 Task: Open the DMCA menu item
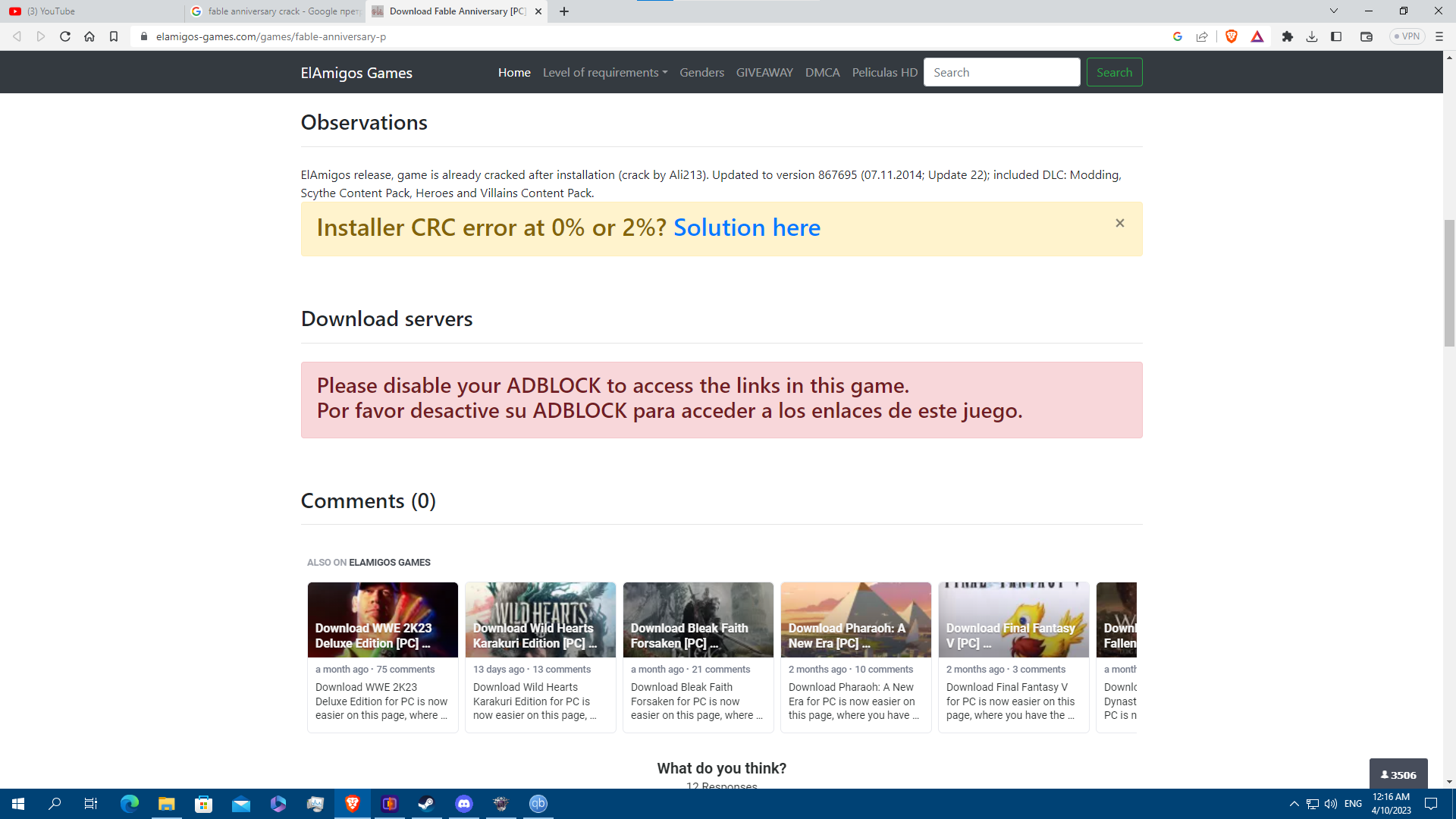(822, 72)
